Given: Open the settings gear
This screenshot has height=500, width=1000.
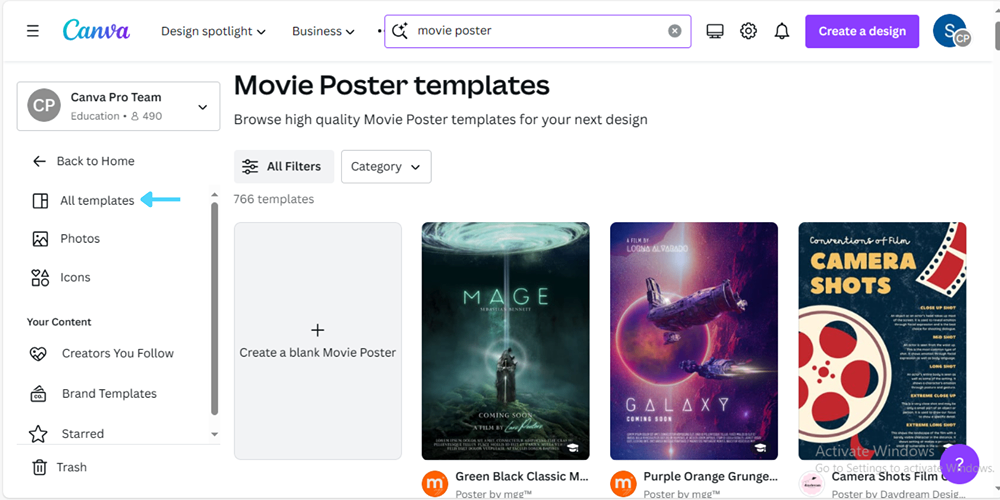Looking at the screenshot, I should click(x=748, y=31).
